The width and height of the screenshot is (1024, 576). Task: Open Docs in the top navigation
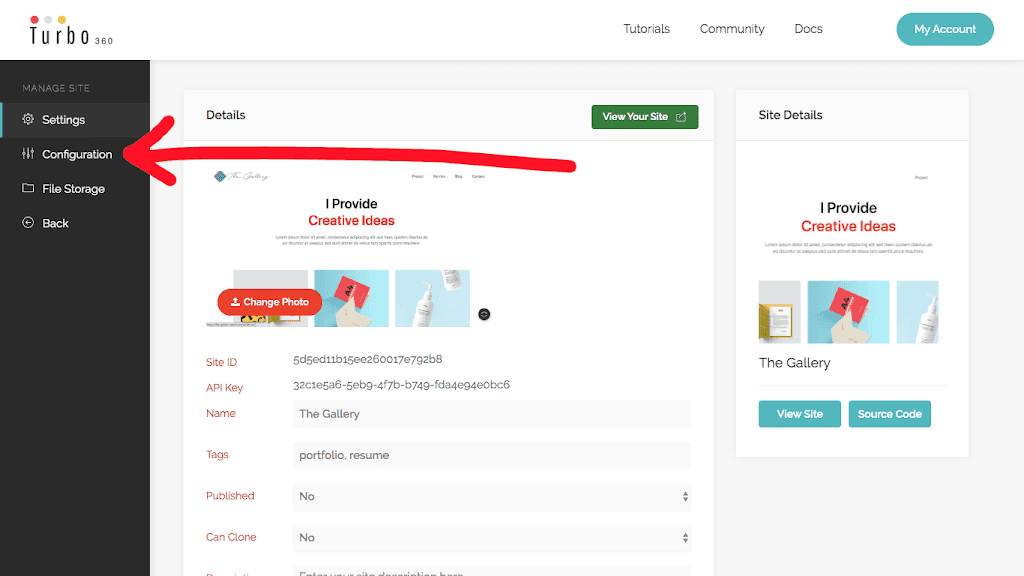click(808, 29)
